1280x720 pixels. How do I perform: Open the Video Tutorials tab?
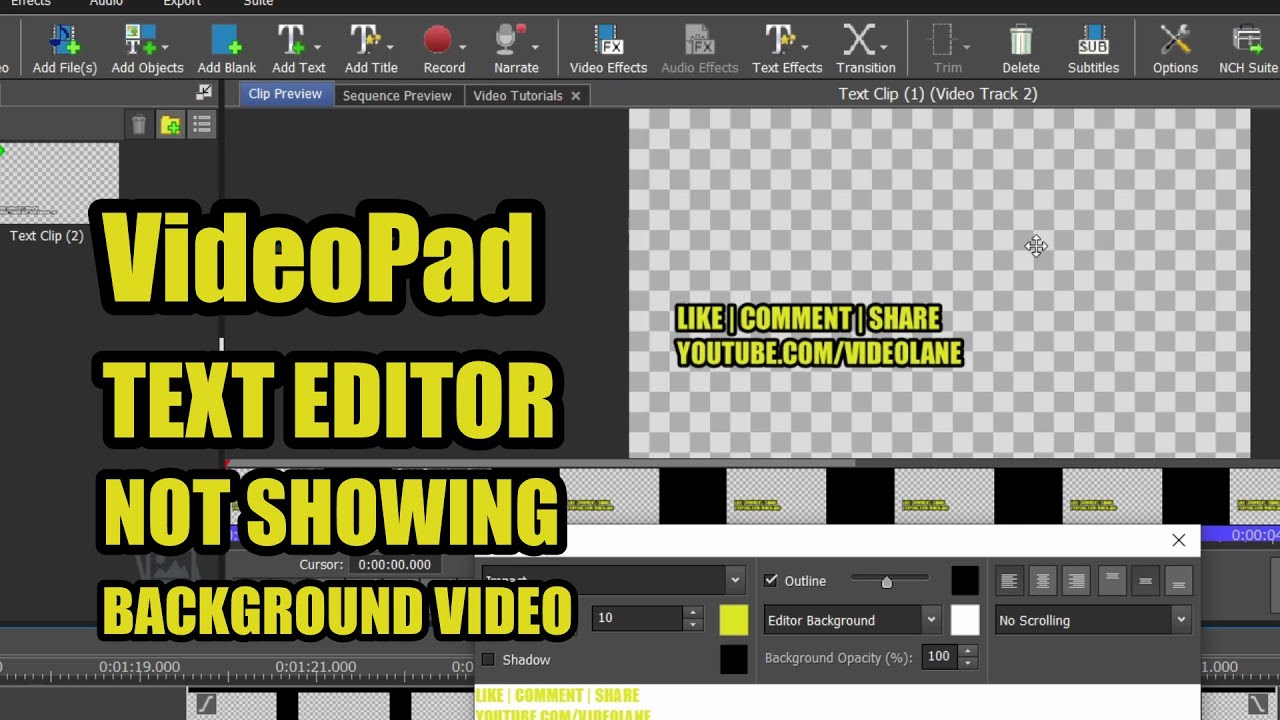517,96
